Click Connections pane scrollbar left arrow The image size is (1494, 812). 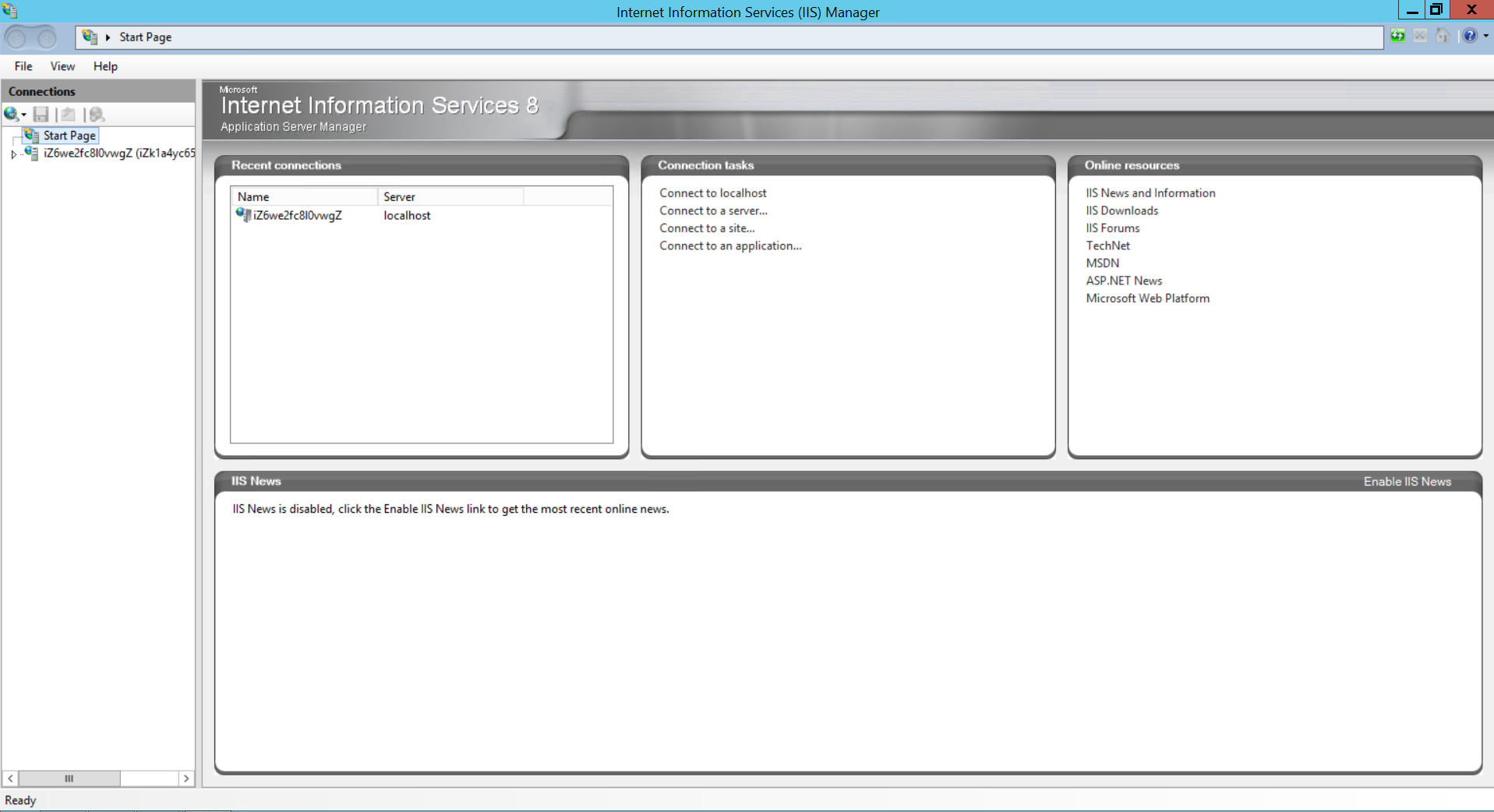(10, 778)
